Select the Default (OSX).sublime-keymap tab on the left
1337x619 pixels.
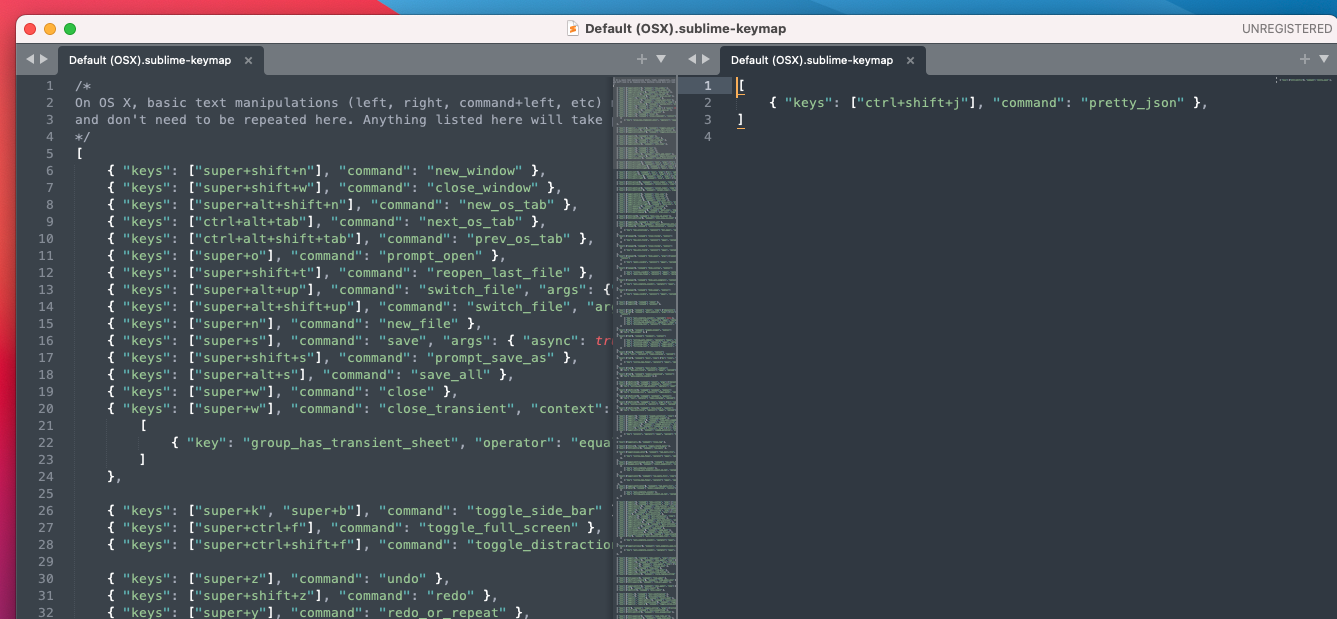(x=150, y=59)
